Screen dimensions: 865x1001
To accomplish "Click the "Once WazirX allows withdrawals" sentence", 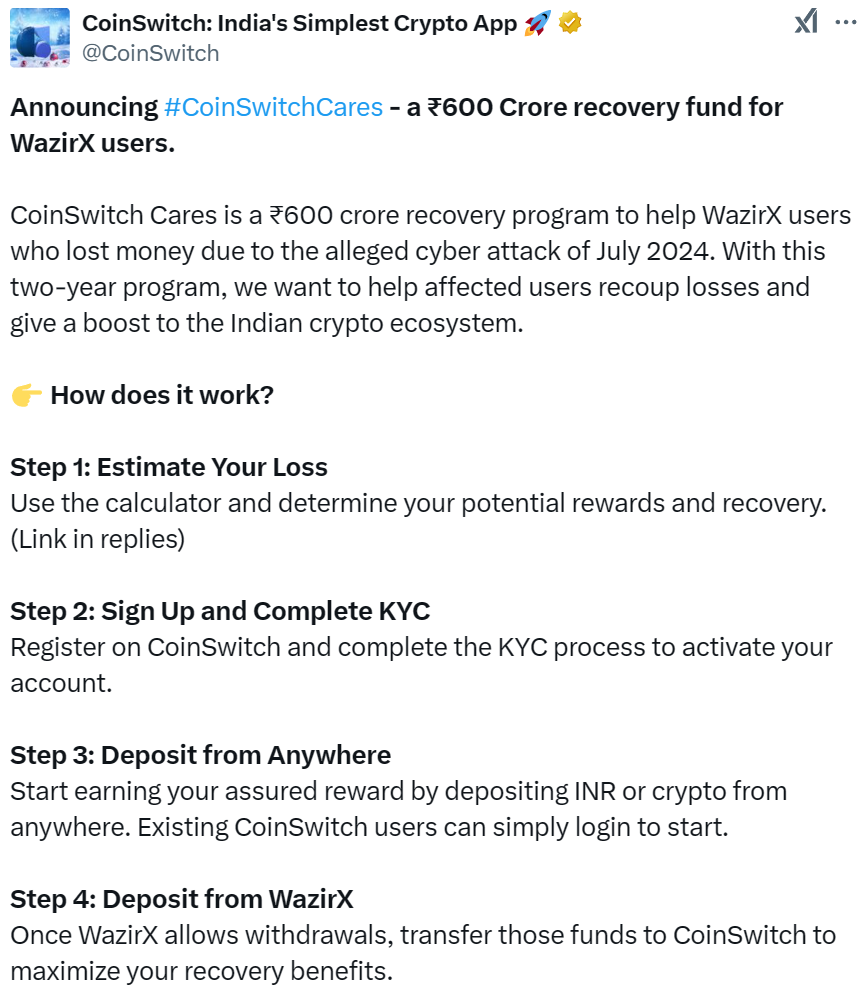I will pos(422,935).
